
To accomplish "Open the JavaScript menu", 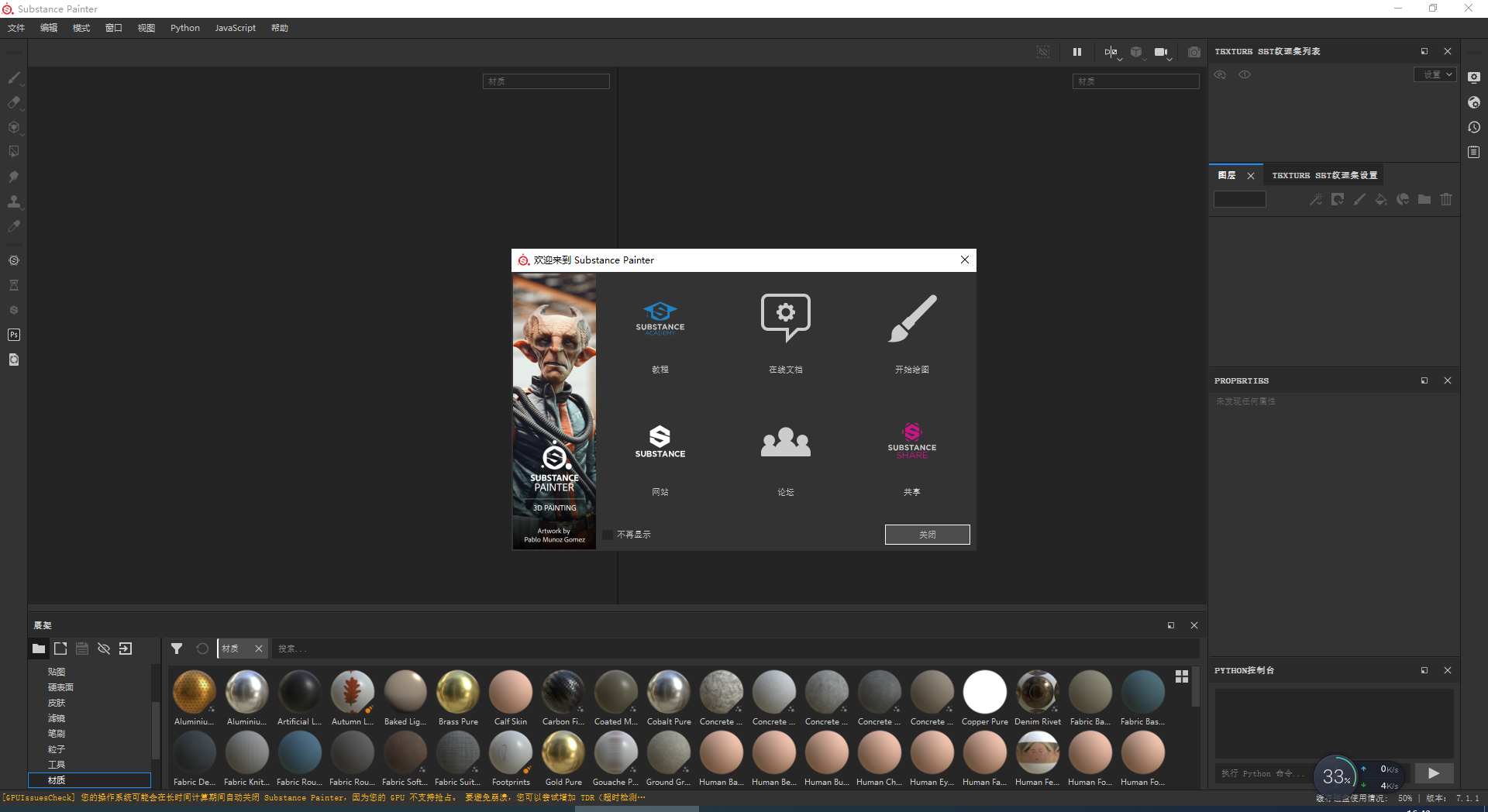I will 236,28.
